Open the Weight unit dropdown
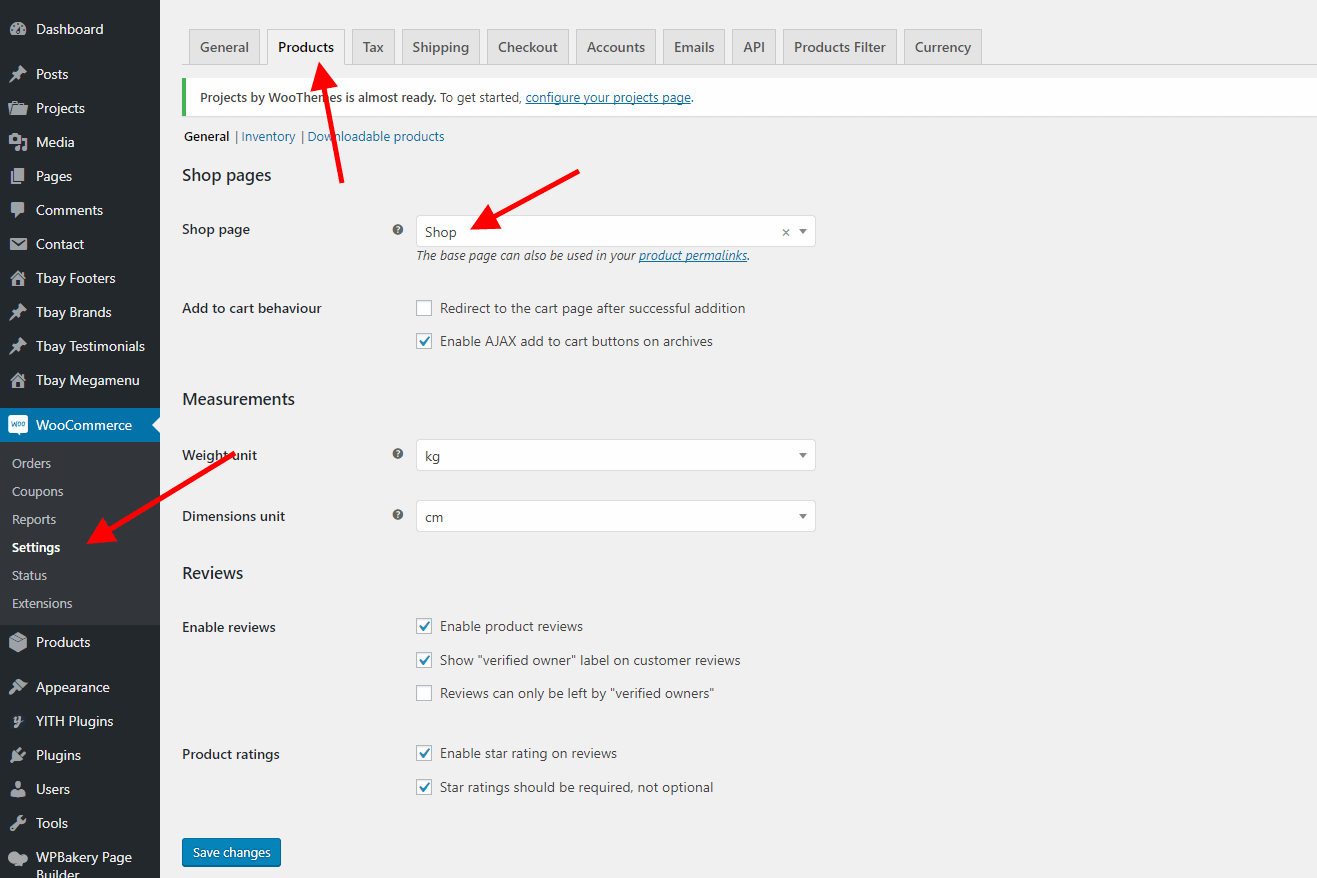The image size is (1317, 878). pos(615,456)
